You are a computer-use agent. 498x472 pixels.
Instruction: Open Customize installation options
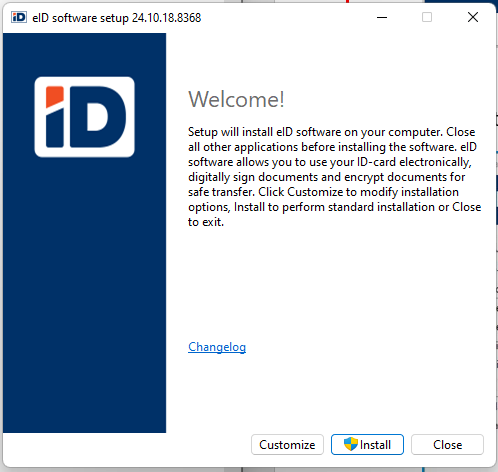(x=287, y=444)
